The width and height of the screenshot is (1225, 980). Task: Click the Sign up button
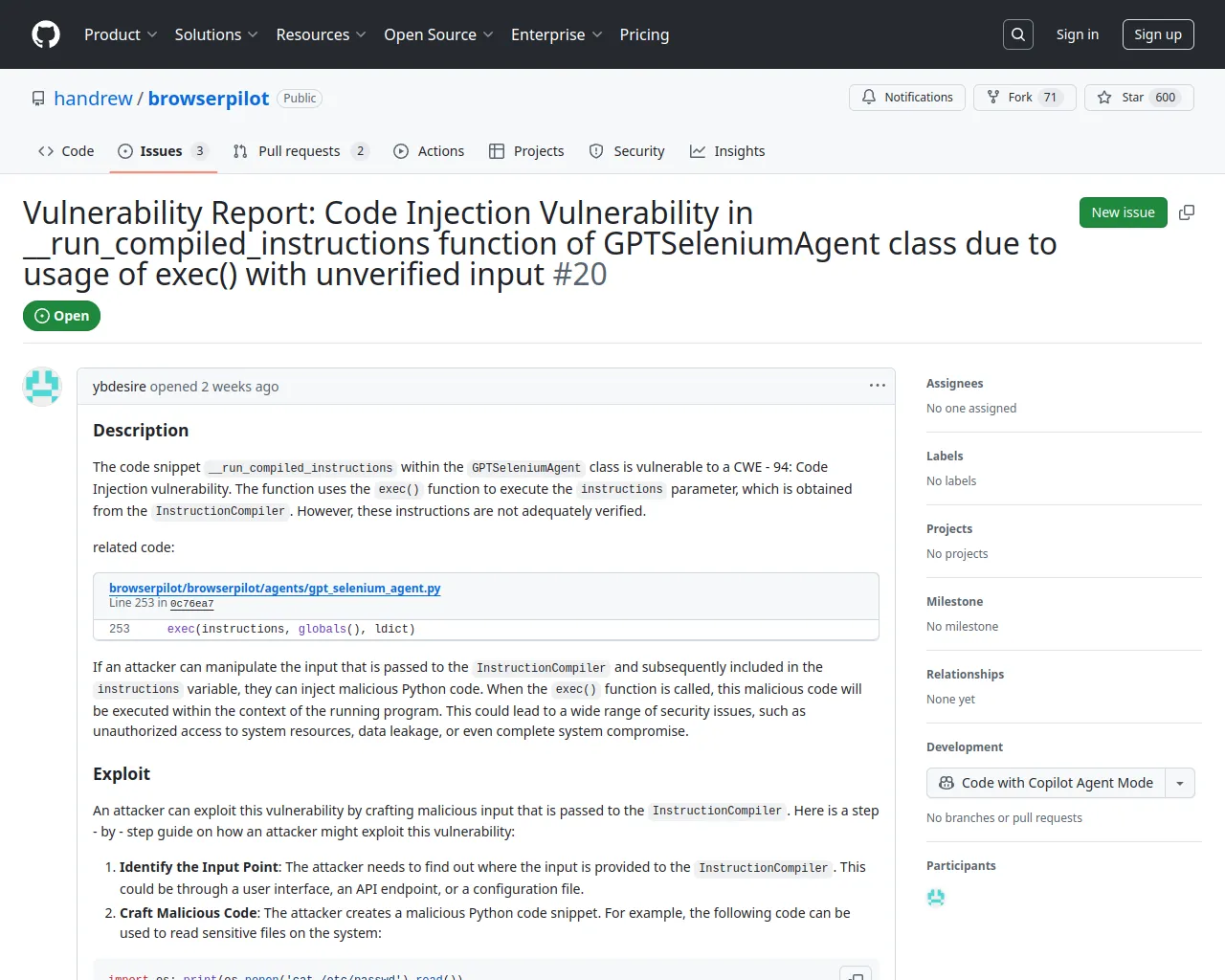coord(1158,34)
